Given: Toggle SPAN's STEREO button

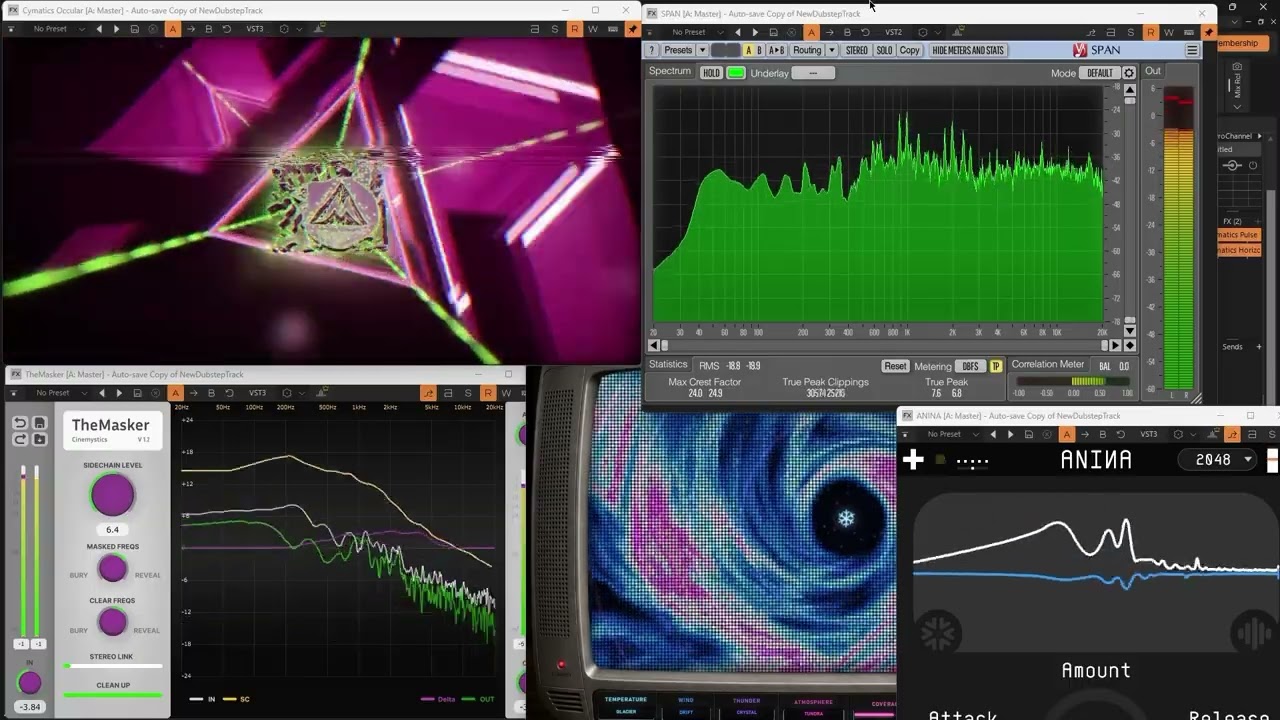Looking at the screenshot, I should (857, 50).
